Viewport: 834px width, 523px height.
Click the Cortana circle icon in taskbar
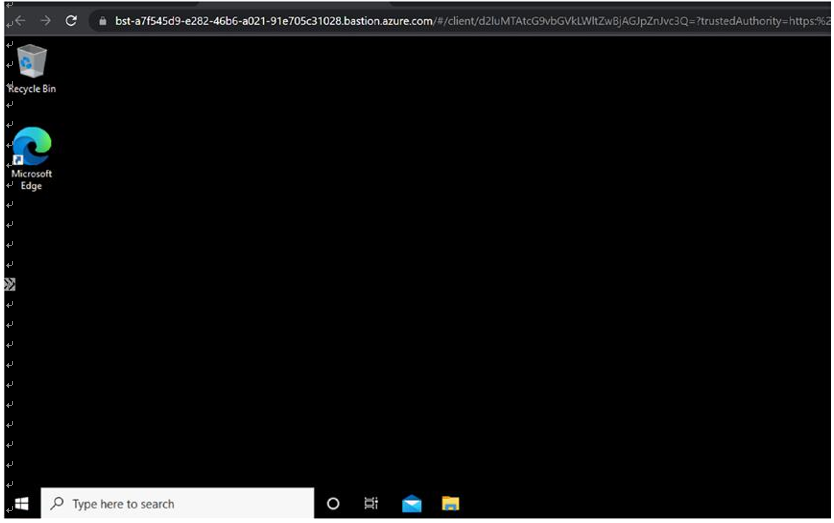point(333,503)
